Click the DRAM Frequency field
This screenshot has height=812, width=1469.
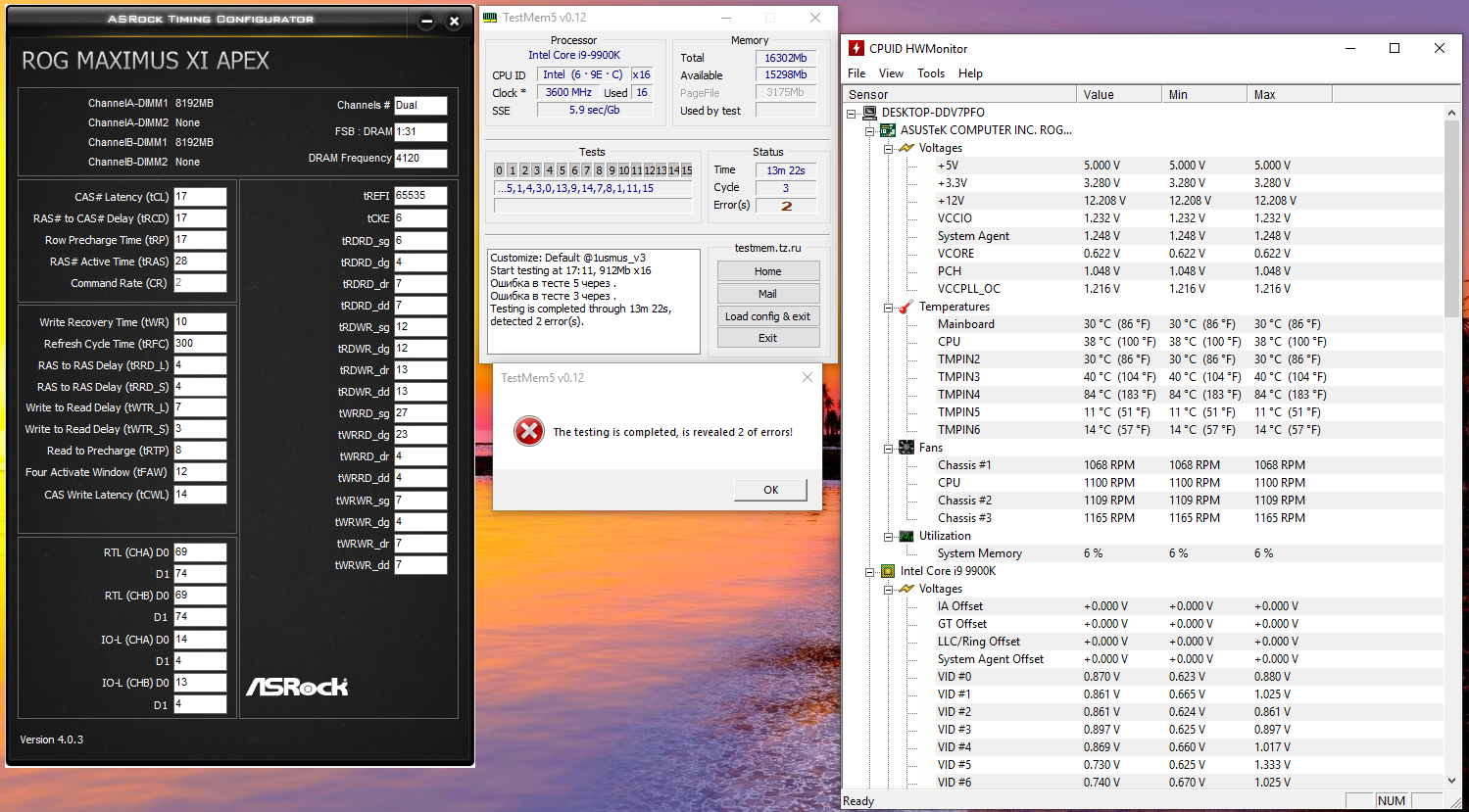420,158
